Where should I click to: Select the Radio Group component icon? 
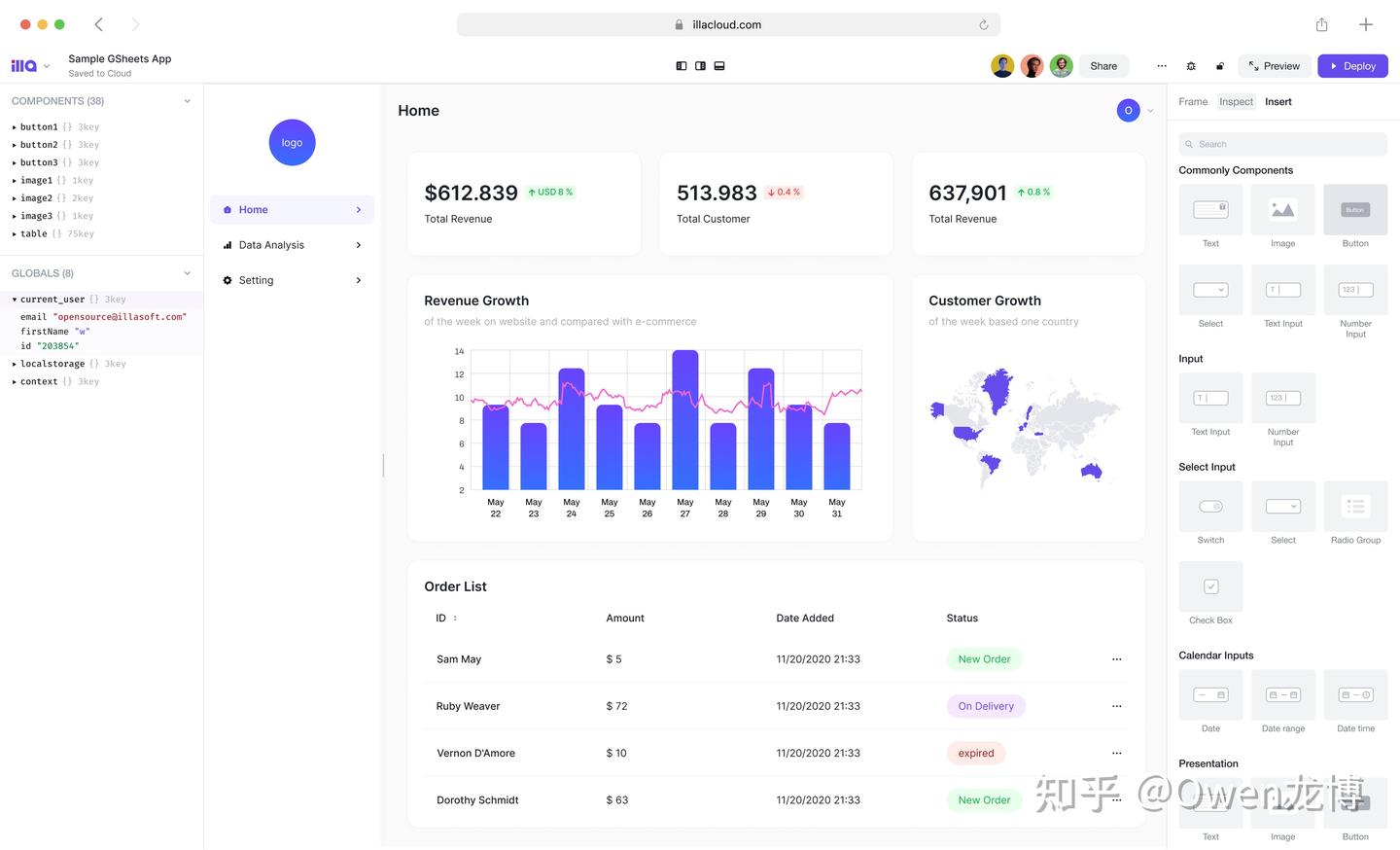1355,506
